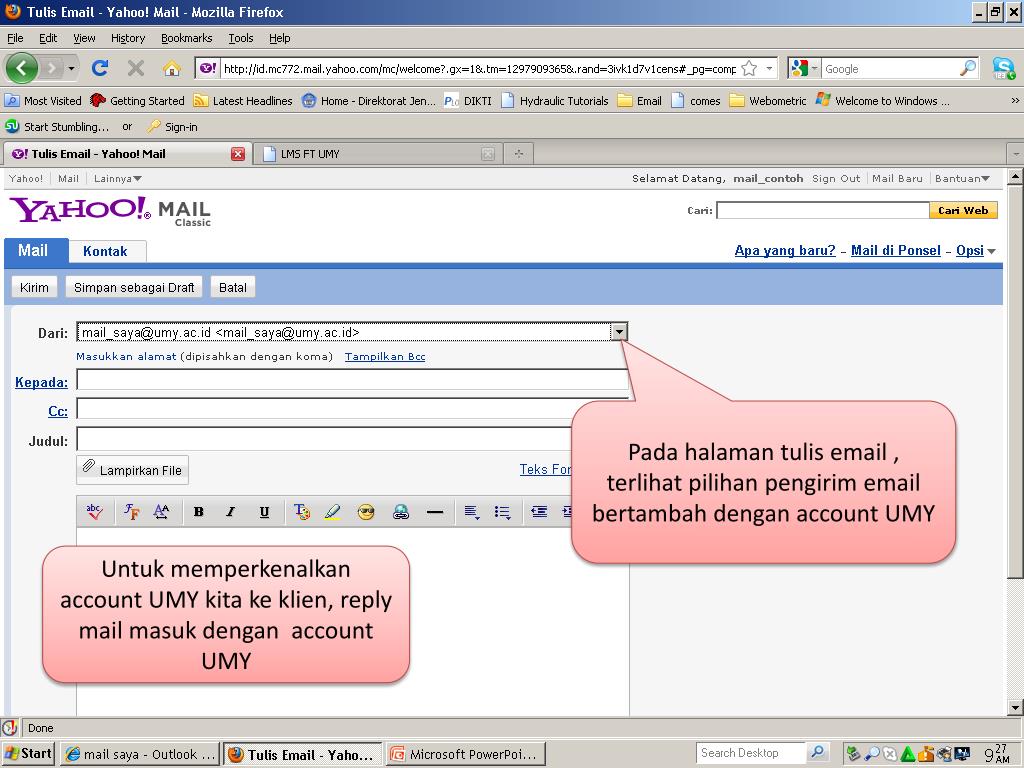The height and width of the screenshot is (768, 1024).
Task: Toggle bold formatting
Action: [199, 512]
